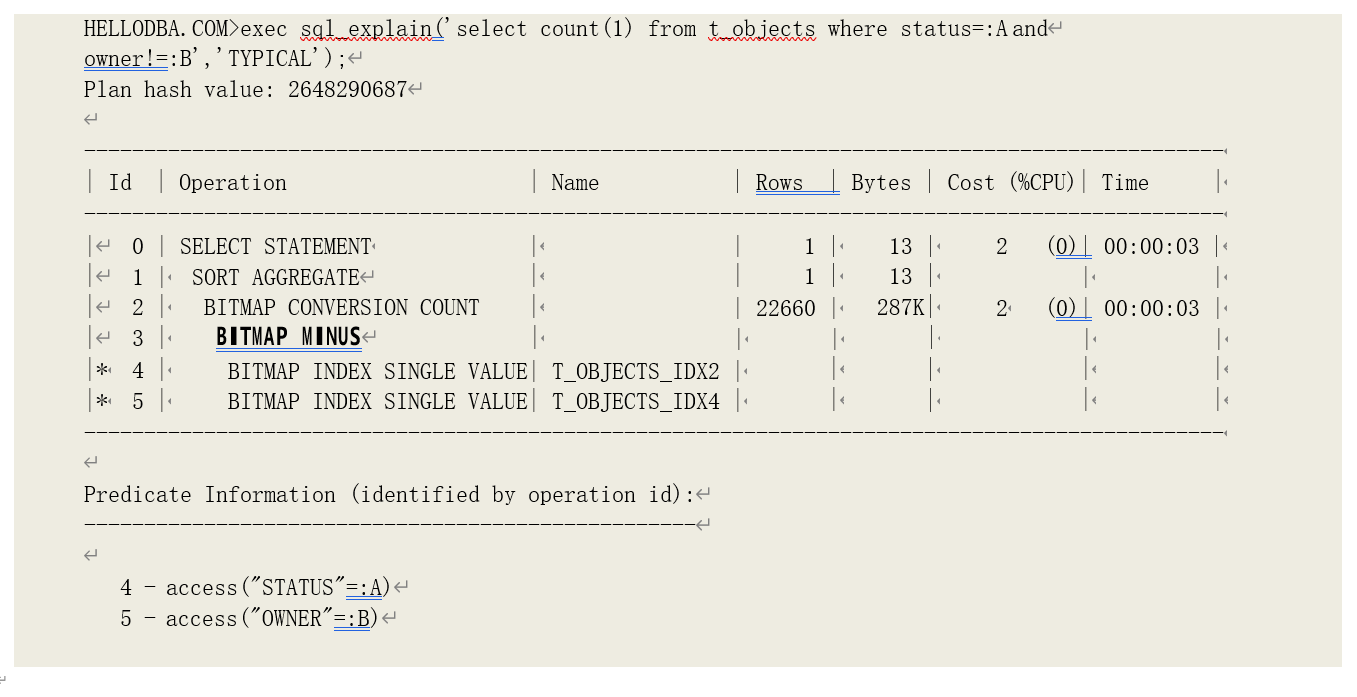Click the time '00:00:03' in SELECT STATEMENT row
This screenshot has height=697, width=1357.
point(1151,247)
